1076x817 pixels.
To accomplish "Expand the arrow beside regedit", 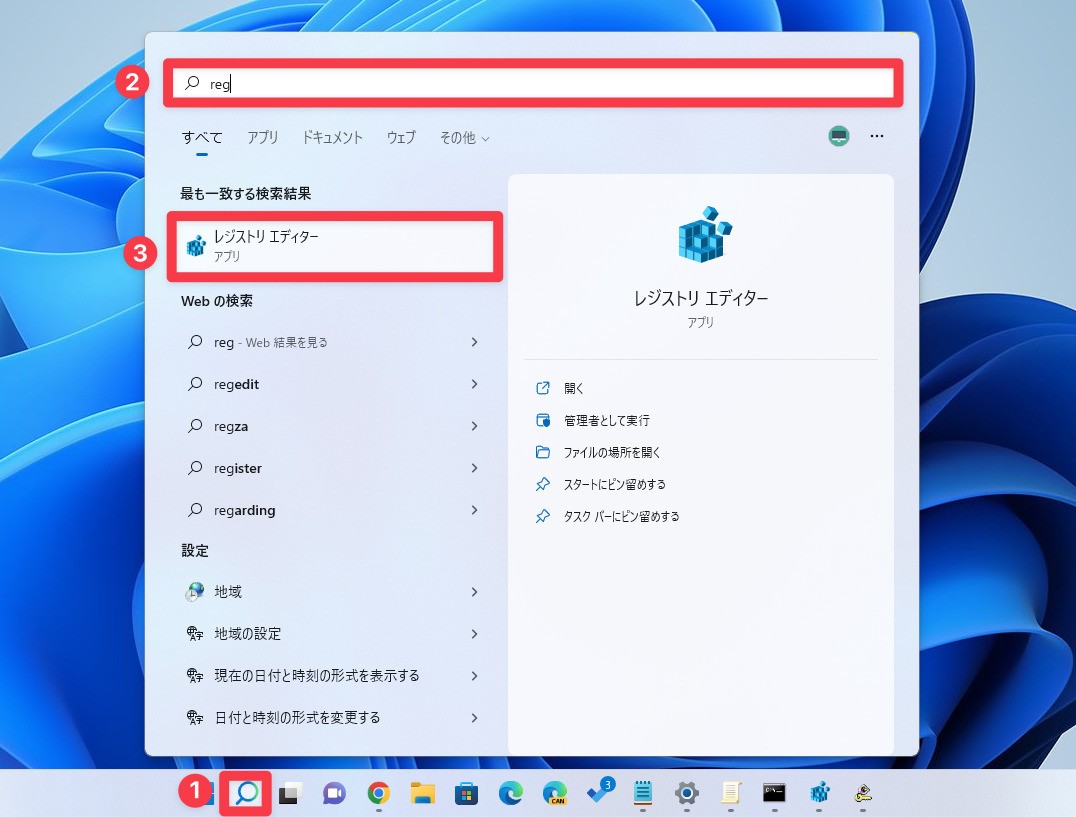I will point(474,383).
